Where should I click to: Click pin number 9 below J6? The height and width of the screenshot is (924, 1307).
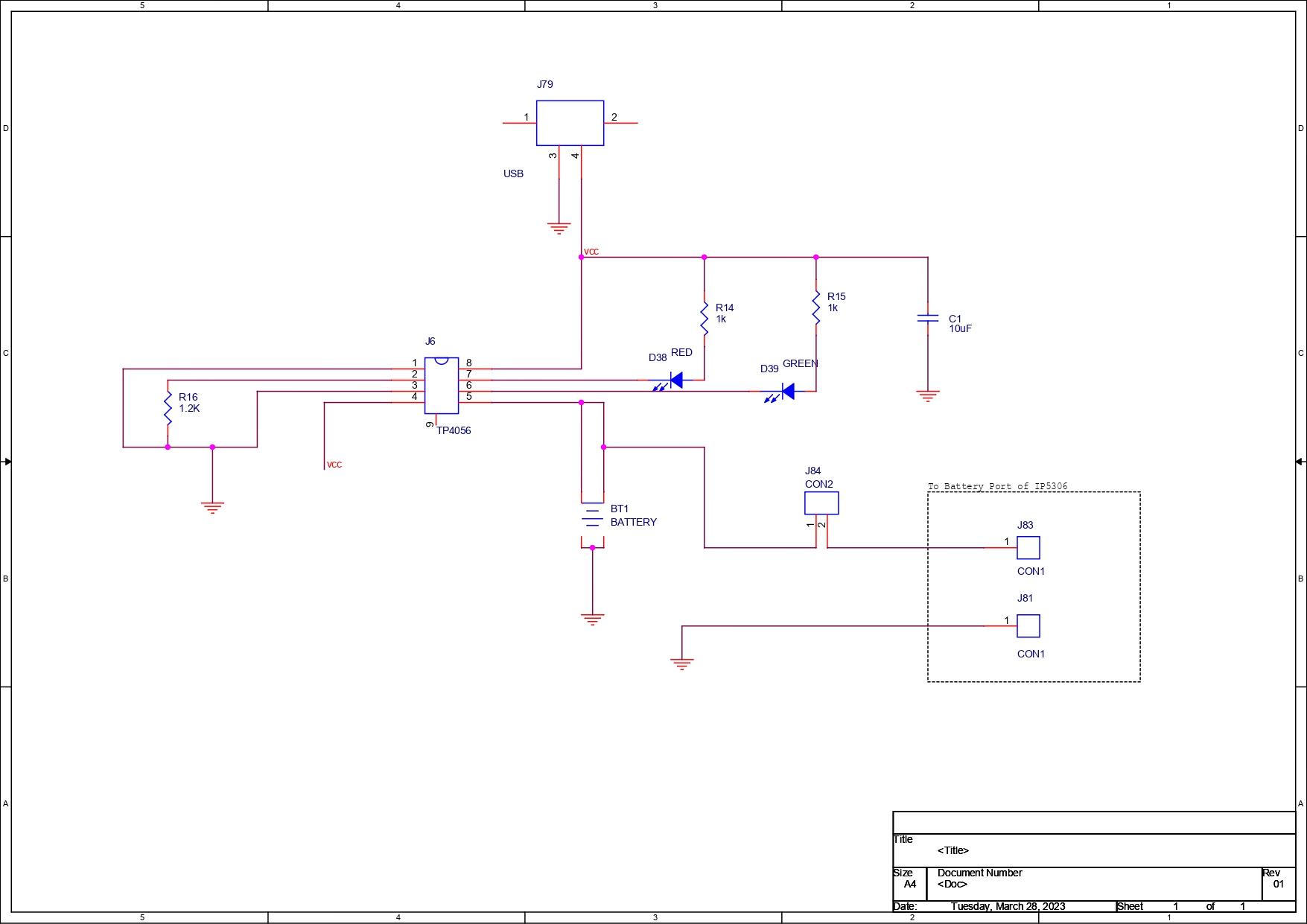click(430, 424)
